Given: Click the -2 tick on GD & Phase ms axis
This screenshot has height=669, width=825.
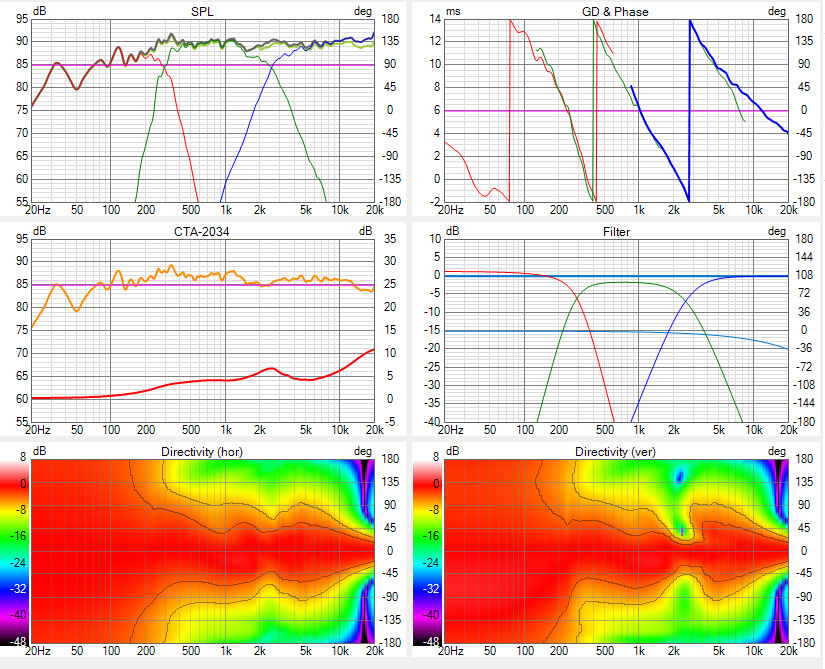Looking at the screenshot, I should pos(435,202).
